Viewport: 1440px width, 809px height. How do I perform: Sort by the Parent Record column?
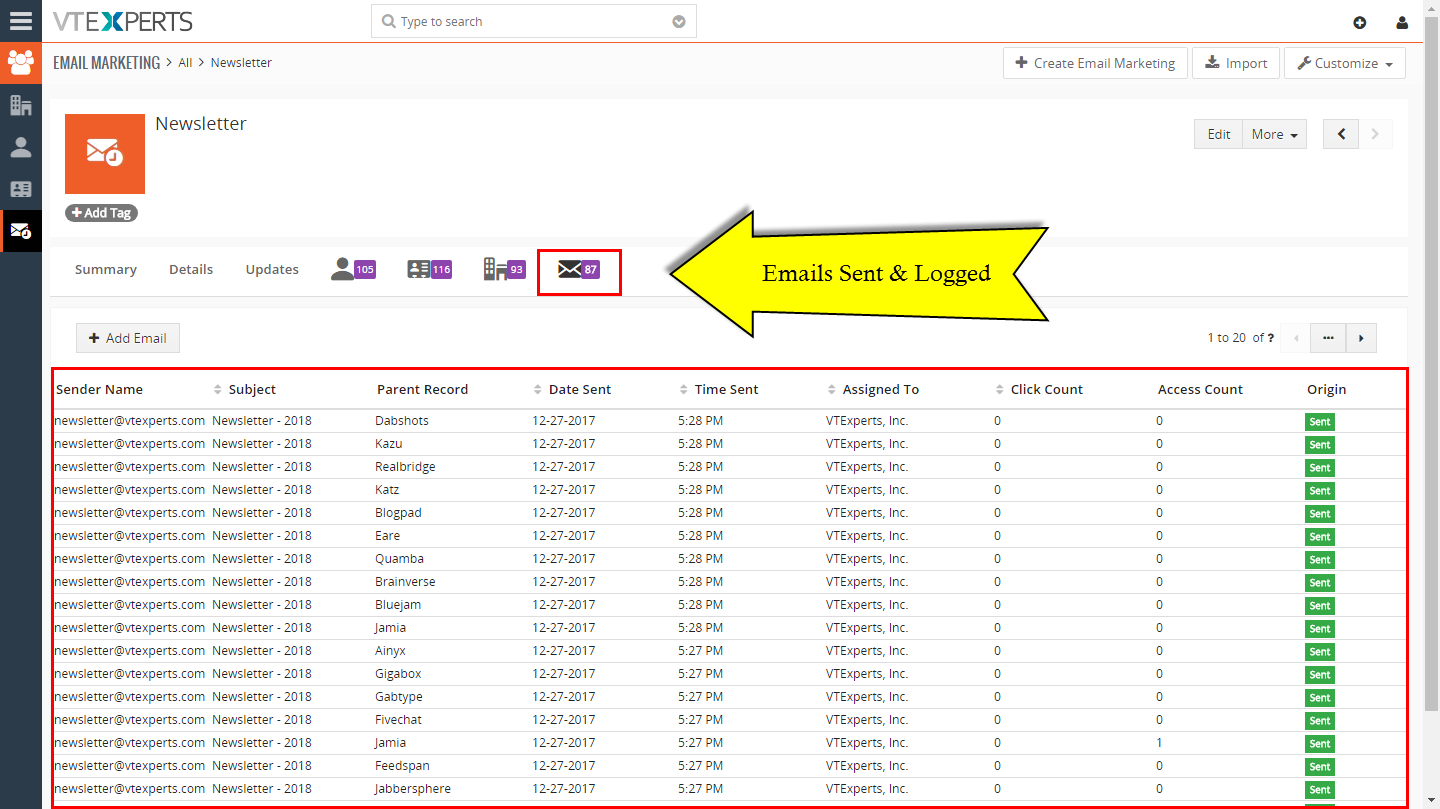coord(422,389)
